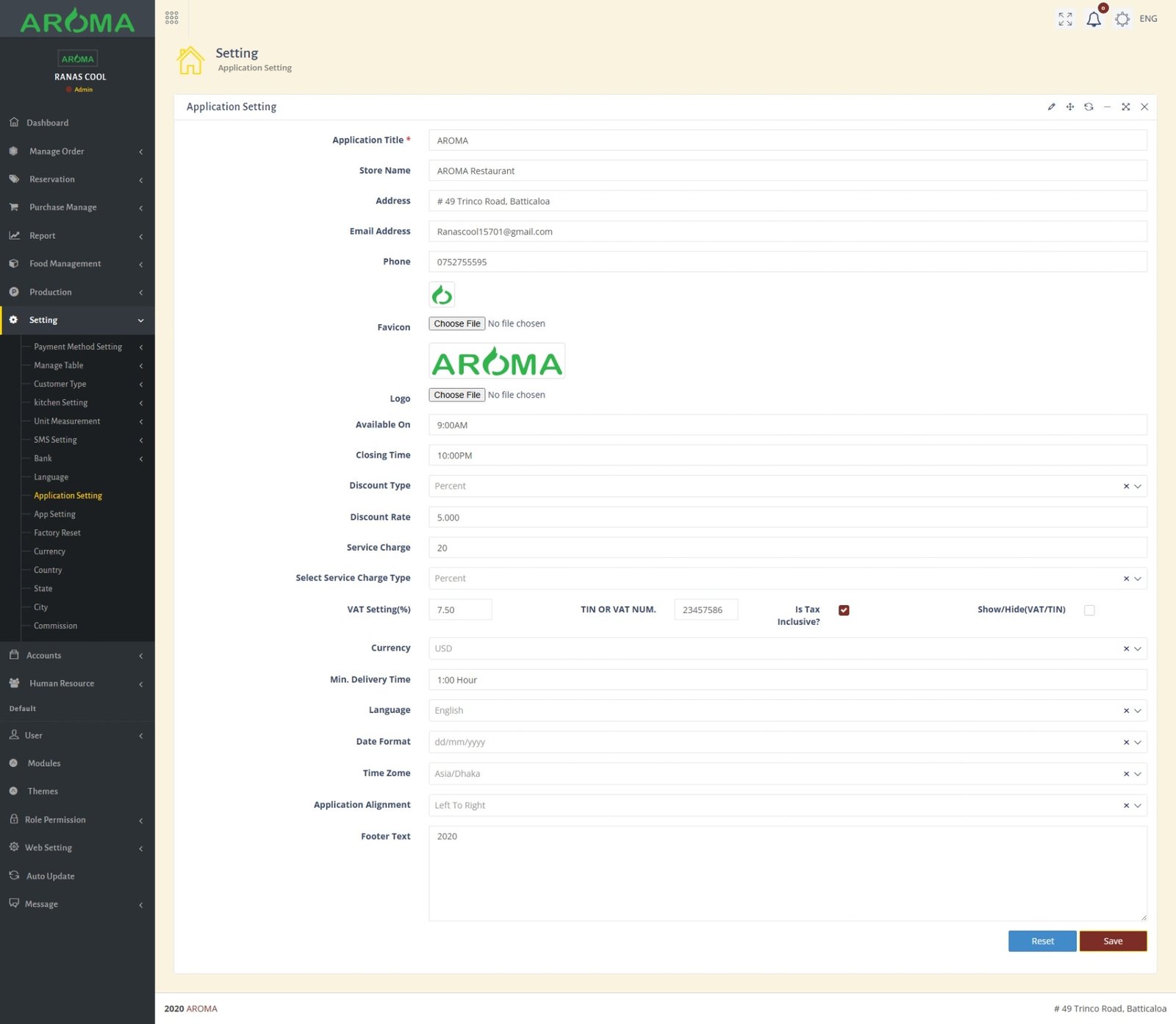Open the Currency dropdown showing USD
Image resolution: width=1176 pixels, height=1024 pixels.
779,648
